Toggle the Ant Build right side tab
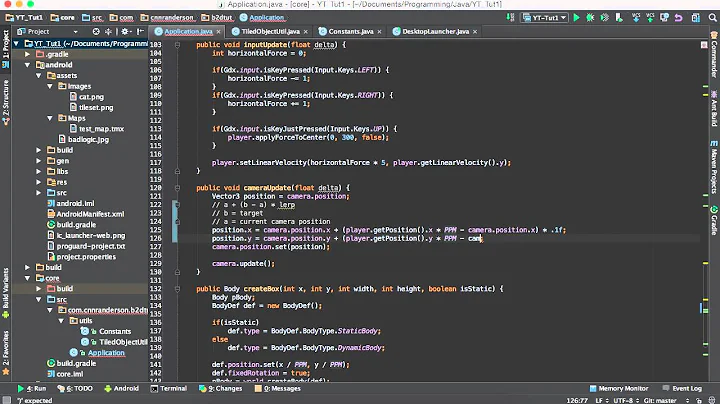Screen dimensions: 720x404 pos(714,108)
